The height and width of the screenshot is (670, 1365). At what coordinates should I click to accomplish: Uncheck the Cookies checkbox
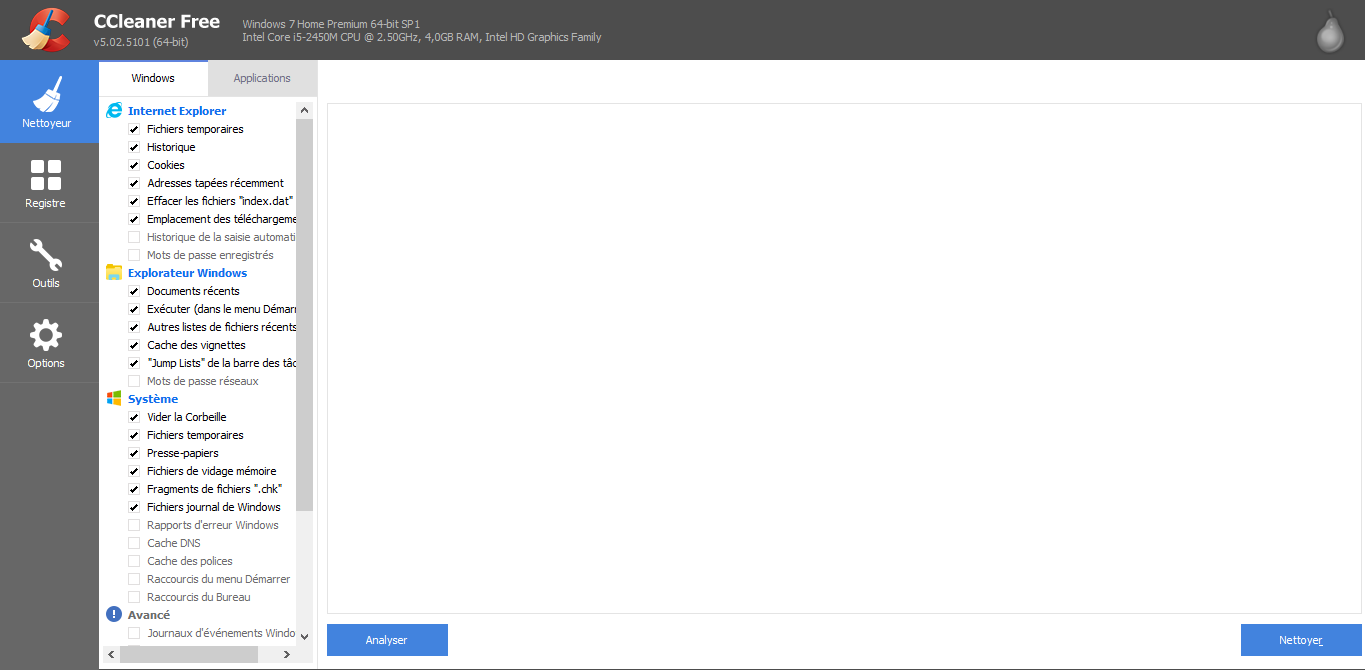[134, 165]
